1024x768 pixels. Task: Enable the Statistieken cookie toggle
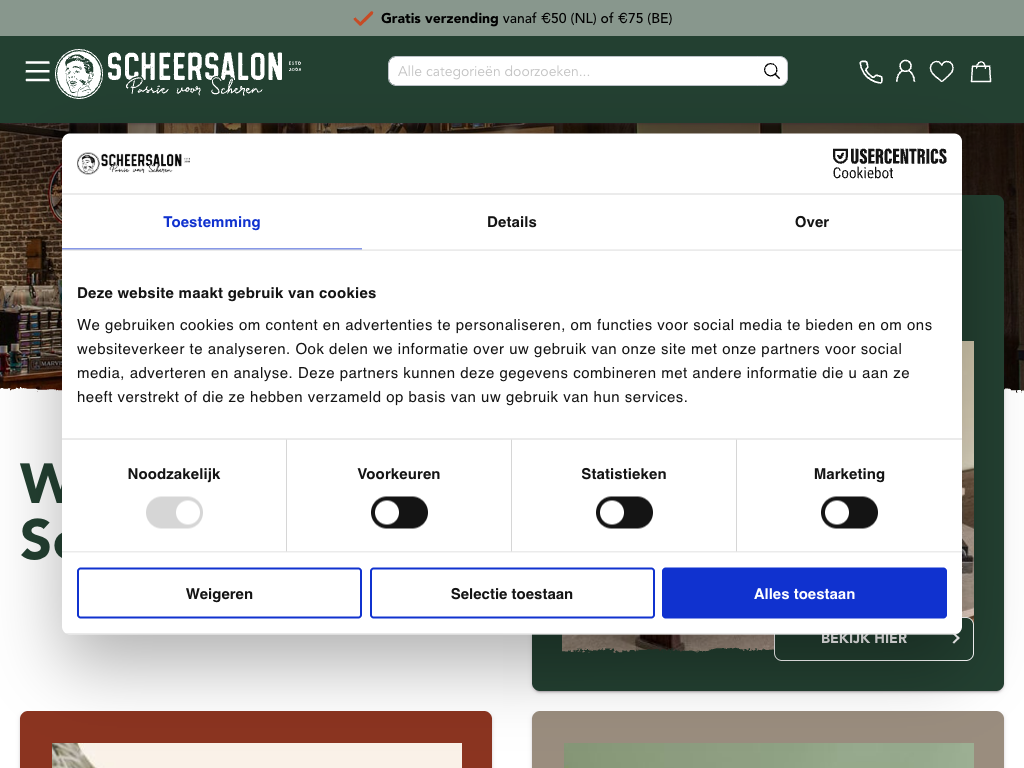tap(624, 514)
